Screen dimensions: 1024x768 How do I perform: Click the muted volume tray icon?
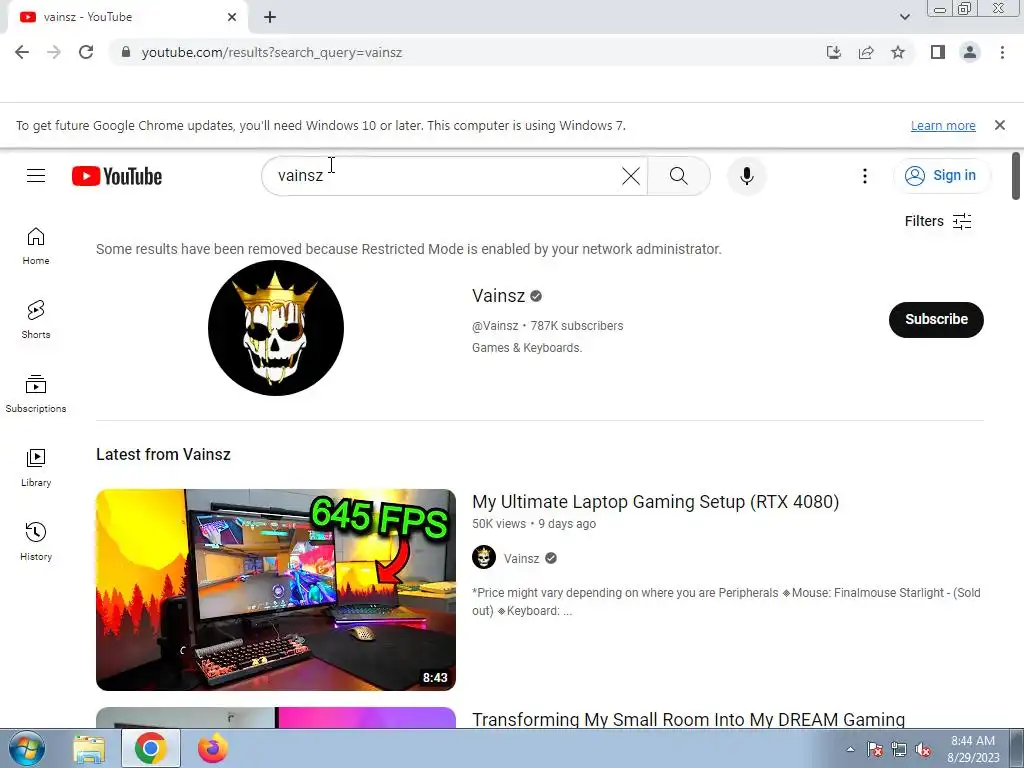pos(923,749)
